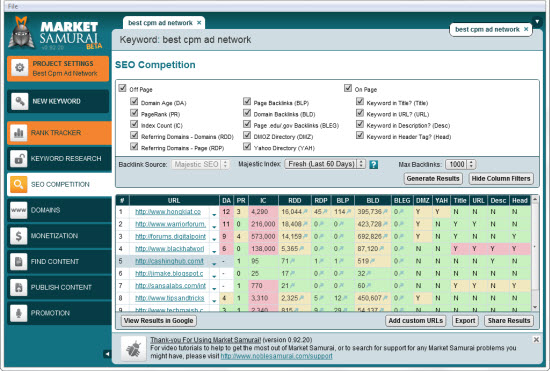550x371 pixels.
Task: Close the floating best cpm ad network tab
Action: (x=526, y=29)
